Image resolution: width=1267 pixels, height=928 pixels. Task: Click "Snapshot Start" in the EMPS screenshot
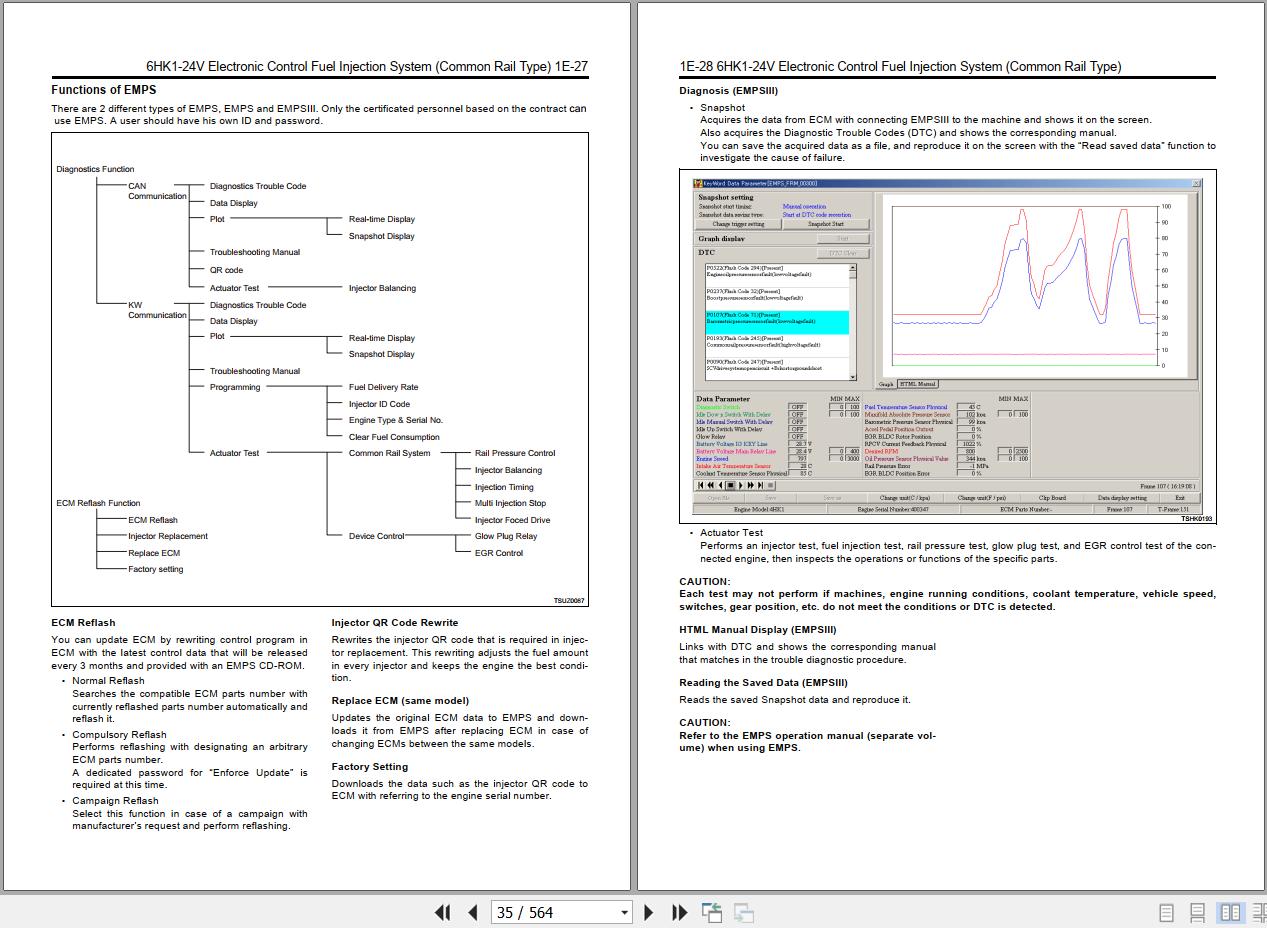(x=826, y=224)
